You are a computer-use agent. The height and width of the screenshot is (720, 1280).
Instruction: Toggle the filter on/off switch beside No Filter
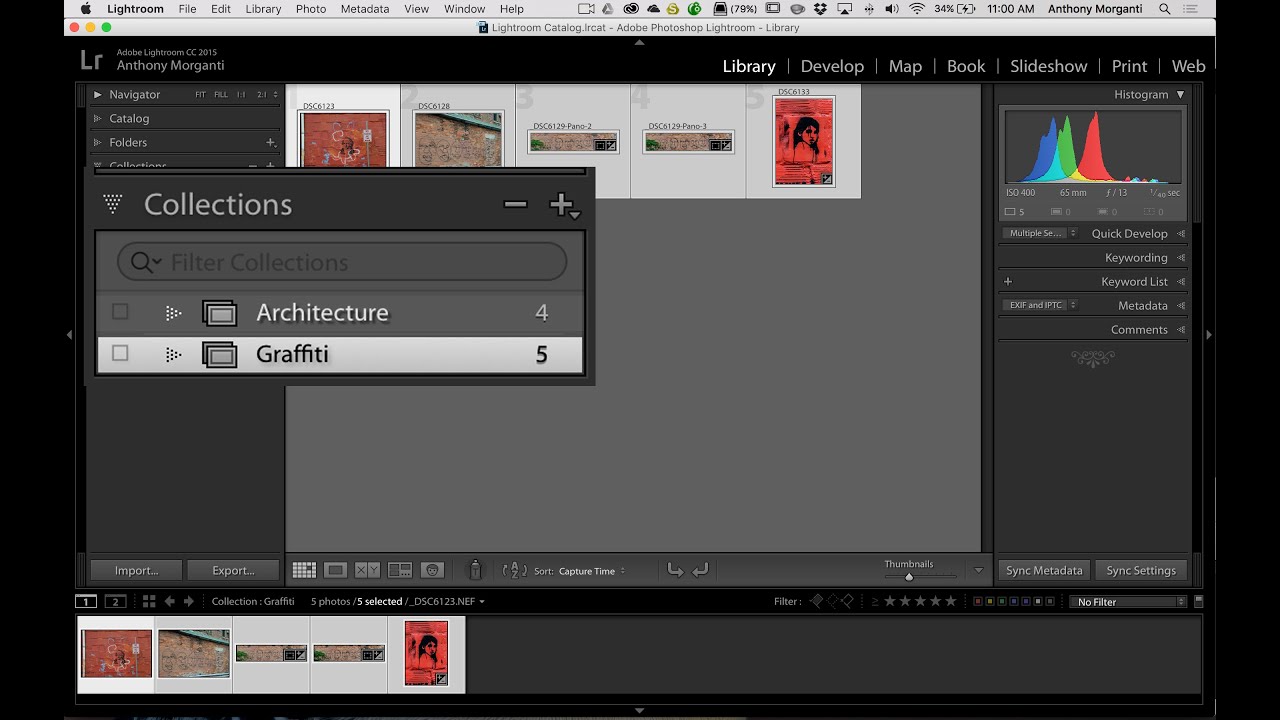pos(1199,601)
